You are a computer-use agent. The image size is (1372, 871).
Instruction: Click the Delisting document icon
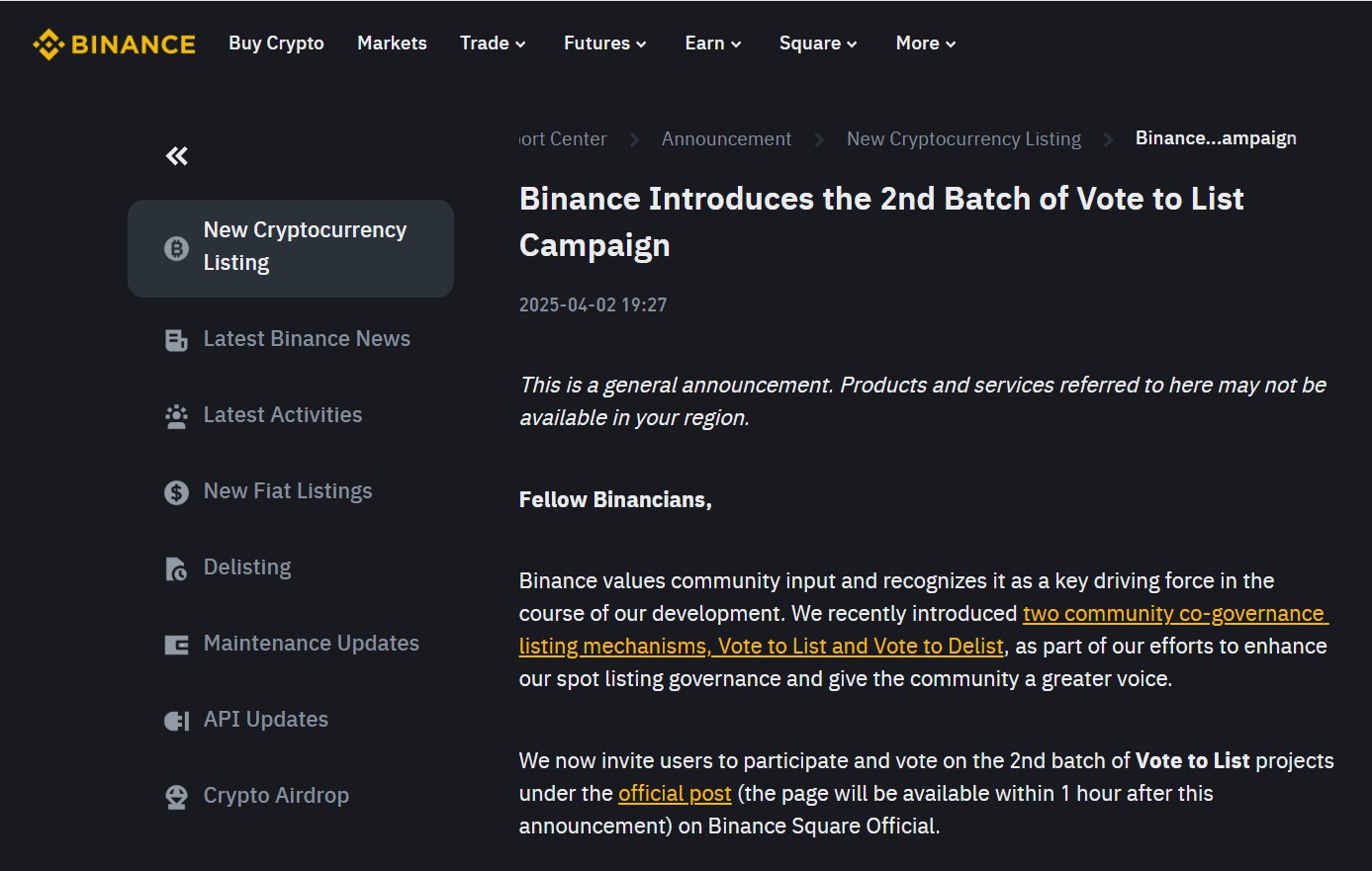click(x=176, y=568)
